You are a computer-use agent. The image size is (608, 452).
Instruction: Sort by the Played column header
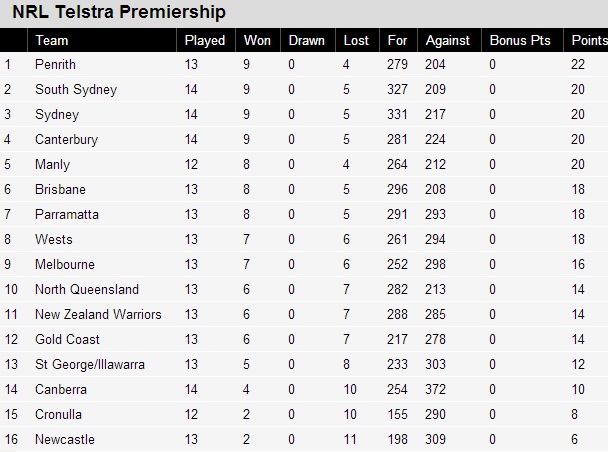[205, 41]
